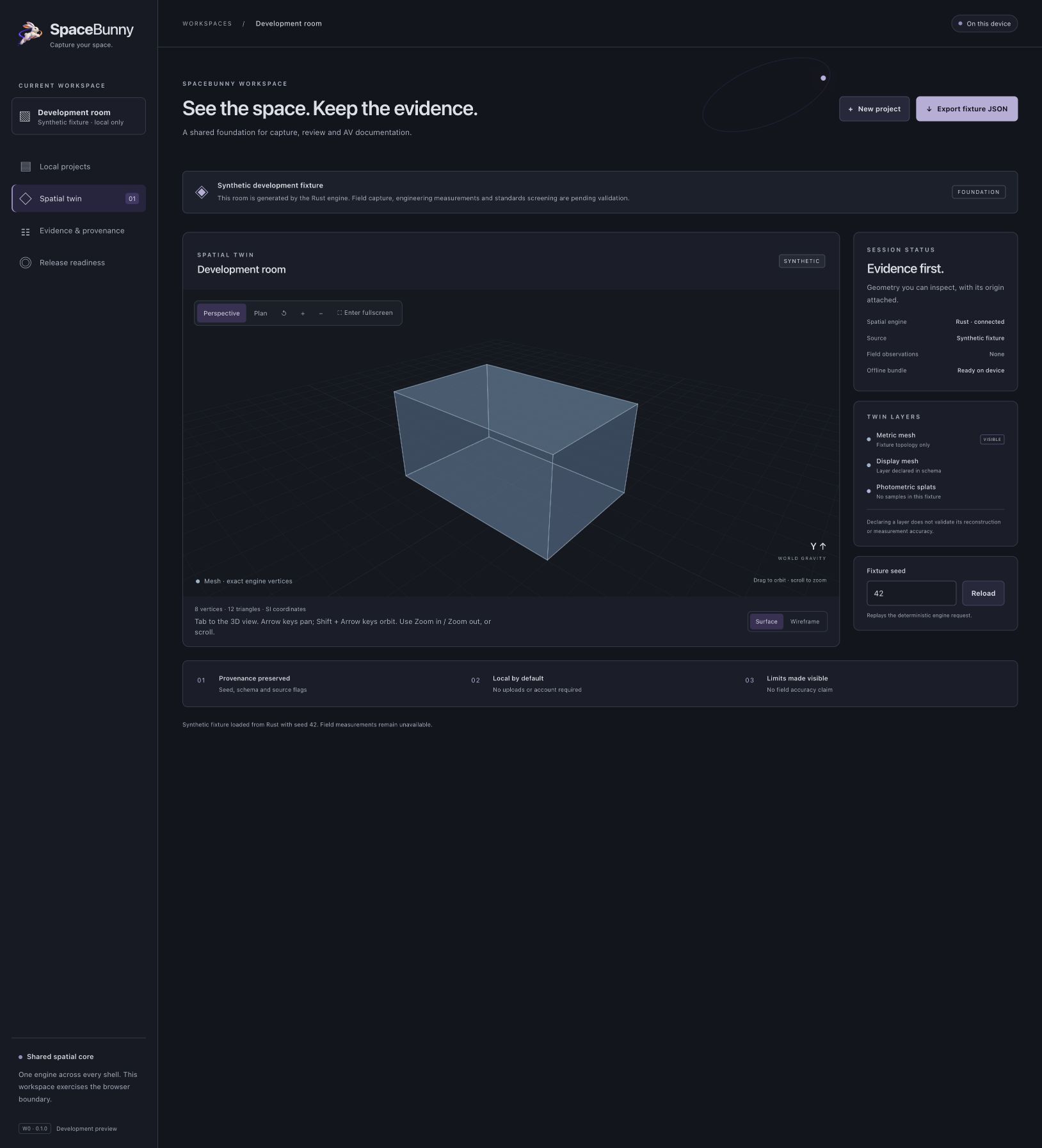Click 'Development preview' footer text

point(86,1129)
